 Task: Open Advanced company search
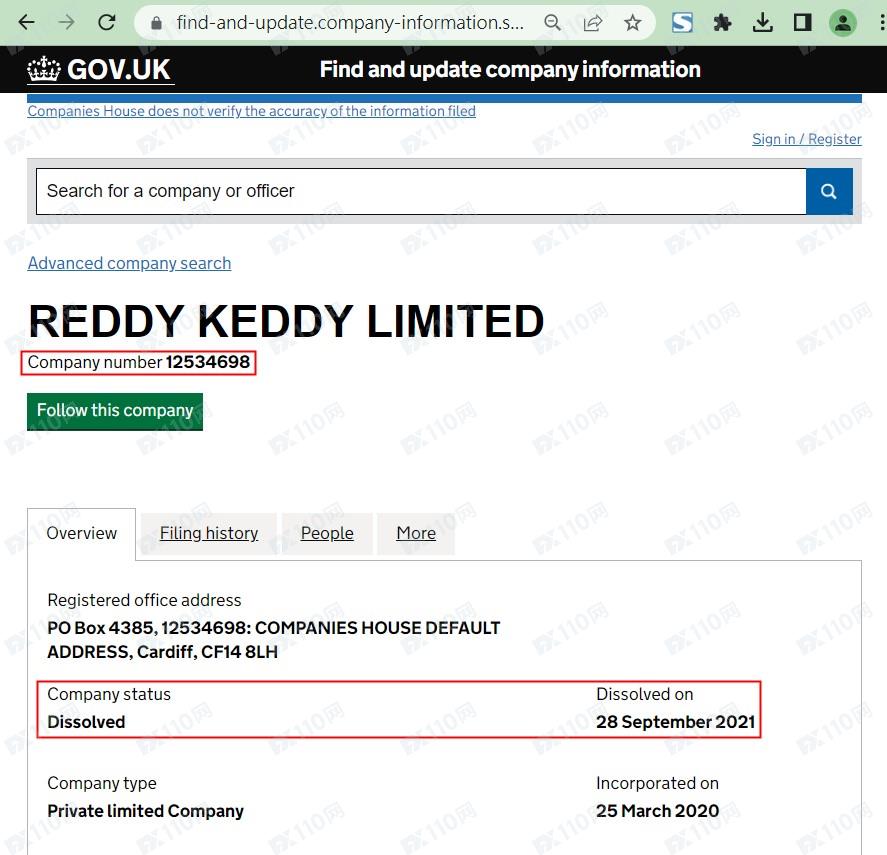click(129, 263)
